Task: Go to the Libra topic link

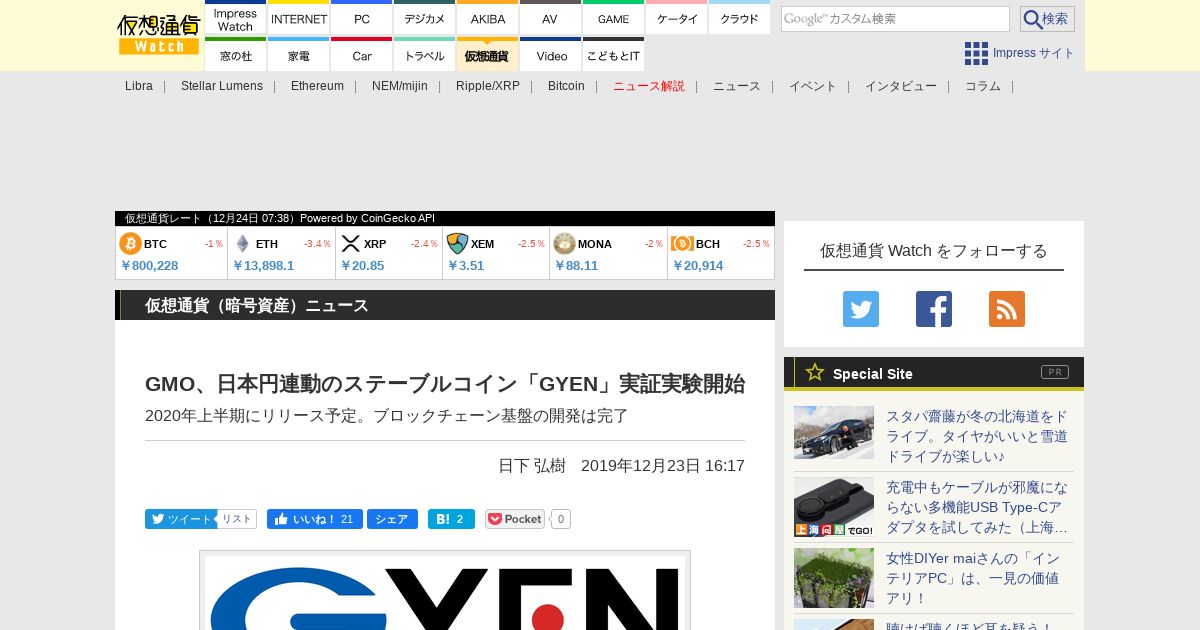Action: (139, 86)
